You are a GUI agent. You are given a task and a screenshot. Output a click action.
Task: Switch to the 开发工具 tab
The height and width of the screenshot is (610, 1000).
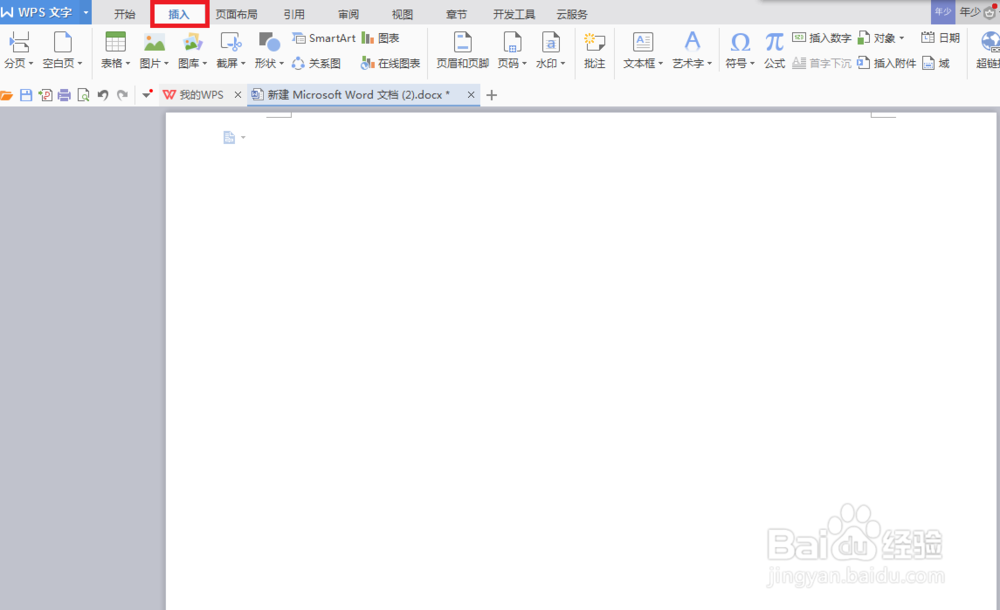(x=514, y=14)
